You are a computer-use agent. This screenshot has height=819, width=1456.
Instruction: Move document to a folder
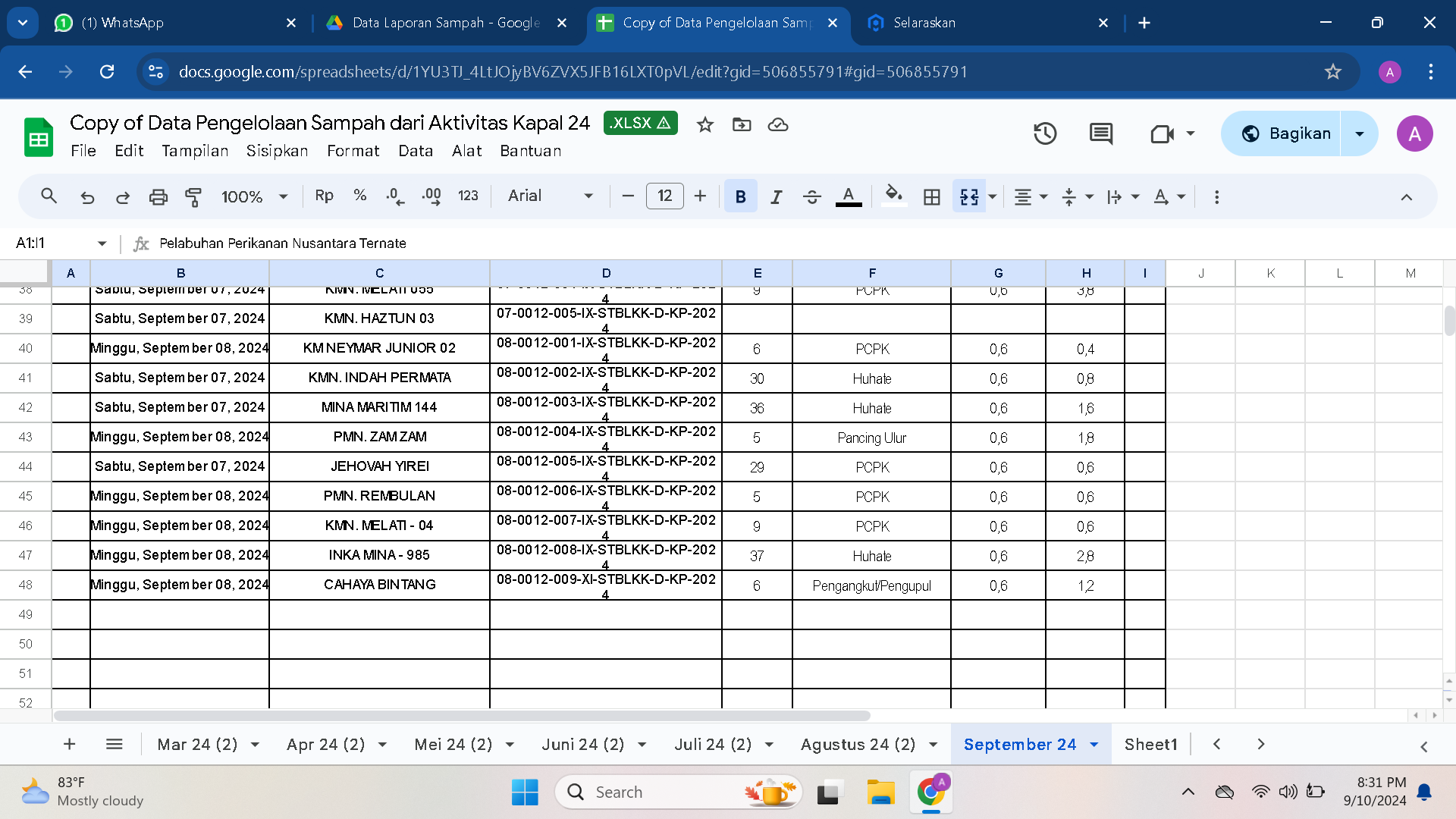[x=742, y=124]
